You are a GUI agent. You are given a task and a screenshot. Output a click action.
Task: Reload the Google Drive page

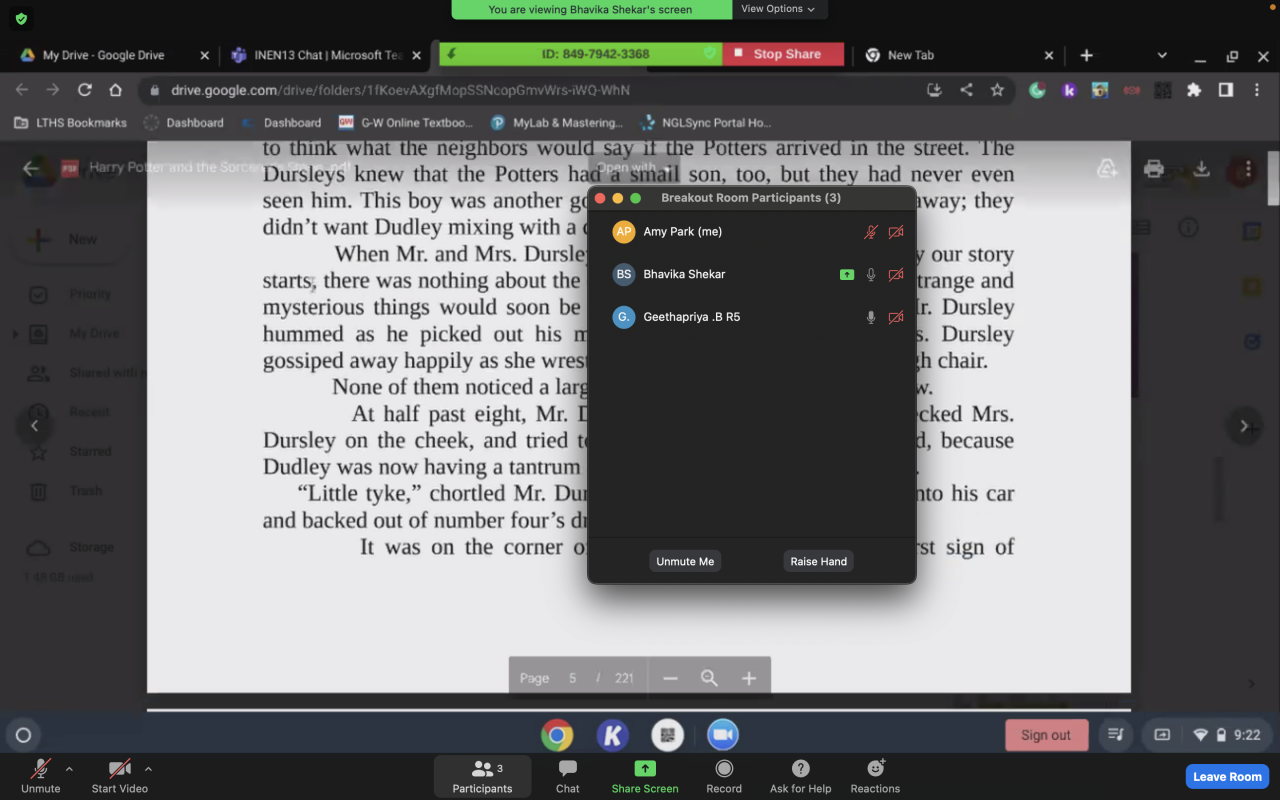click(x=85, y=90)
